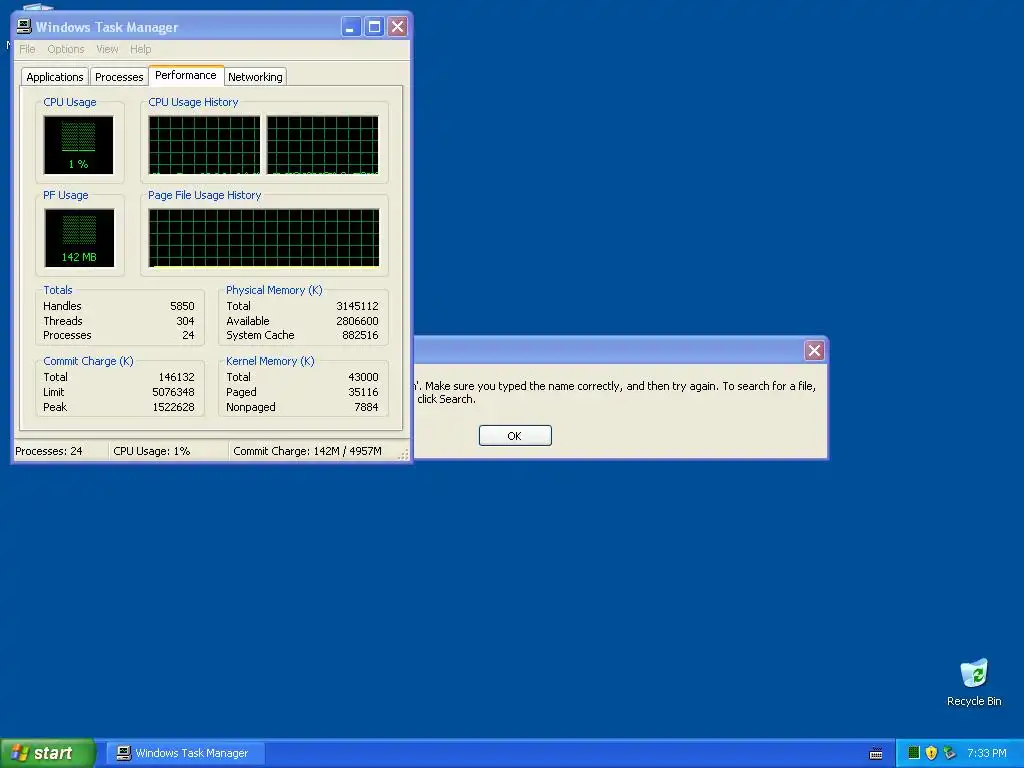The height and width of the screenshot is (768, 1024).
Task: Click Kernel Memory Paged value 35116
Action: click(363, 392)
